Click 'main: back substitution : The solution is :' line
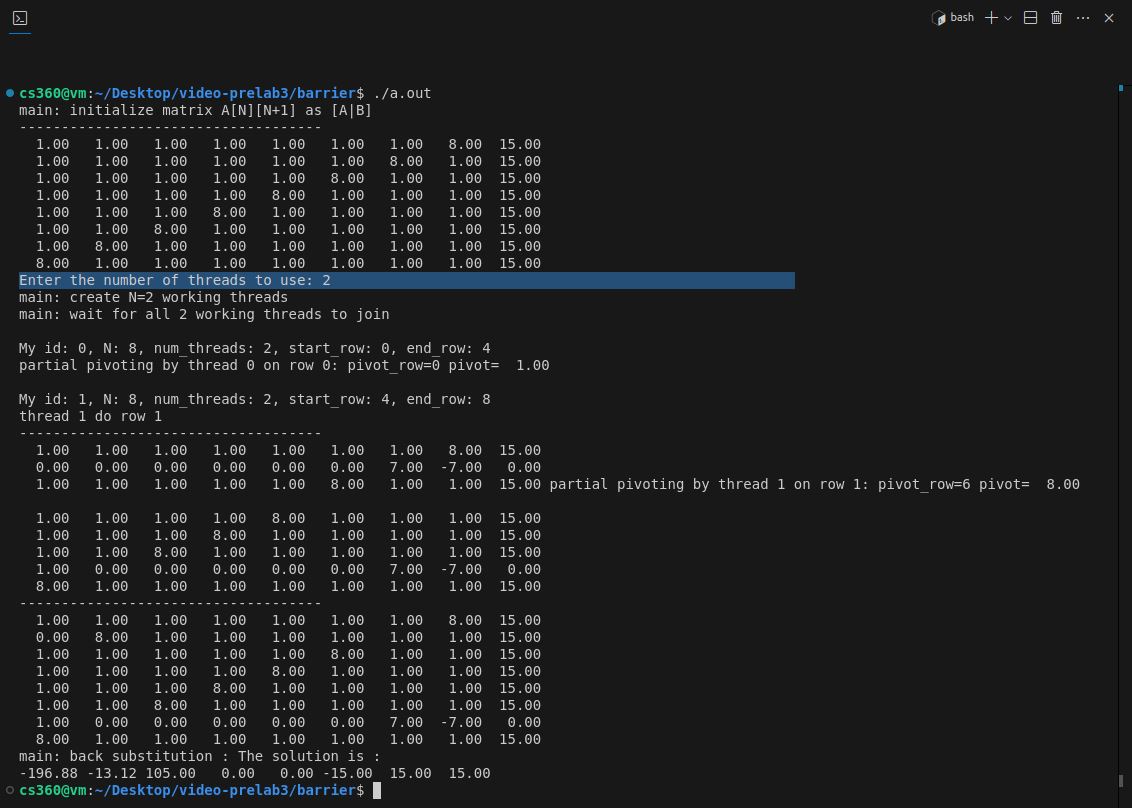This screenshot has height=808, width=1132. point(199,757)
